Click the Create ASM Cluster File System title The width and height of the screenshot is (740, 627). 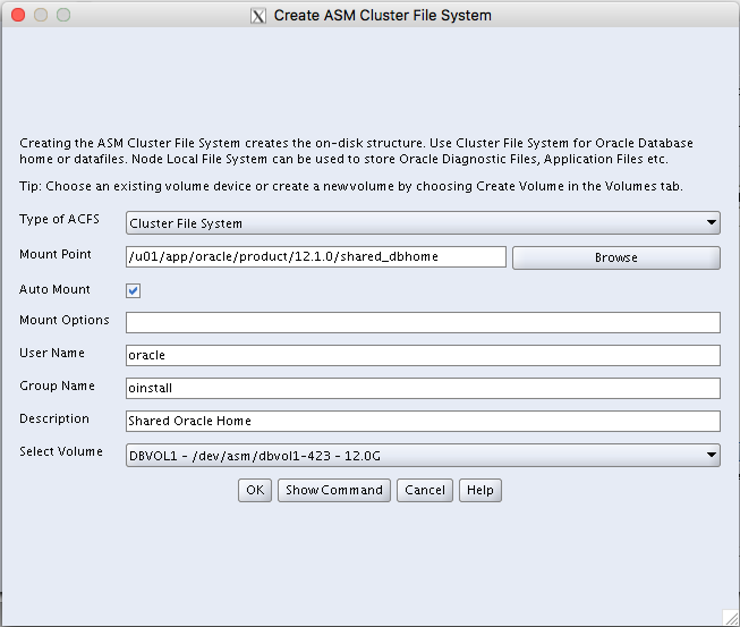pyautogui.click(x=382, y=16)
